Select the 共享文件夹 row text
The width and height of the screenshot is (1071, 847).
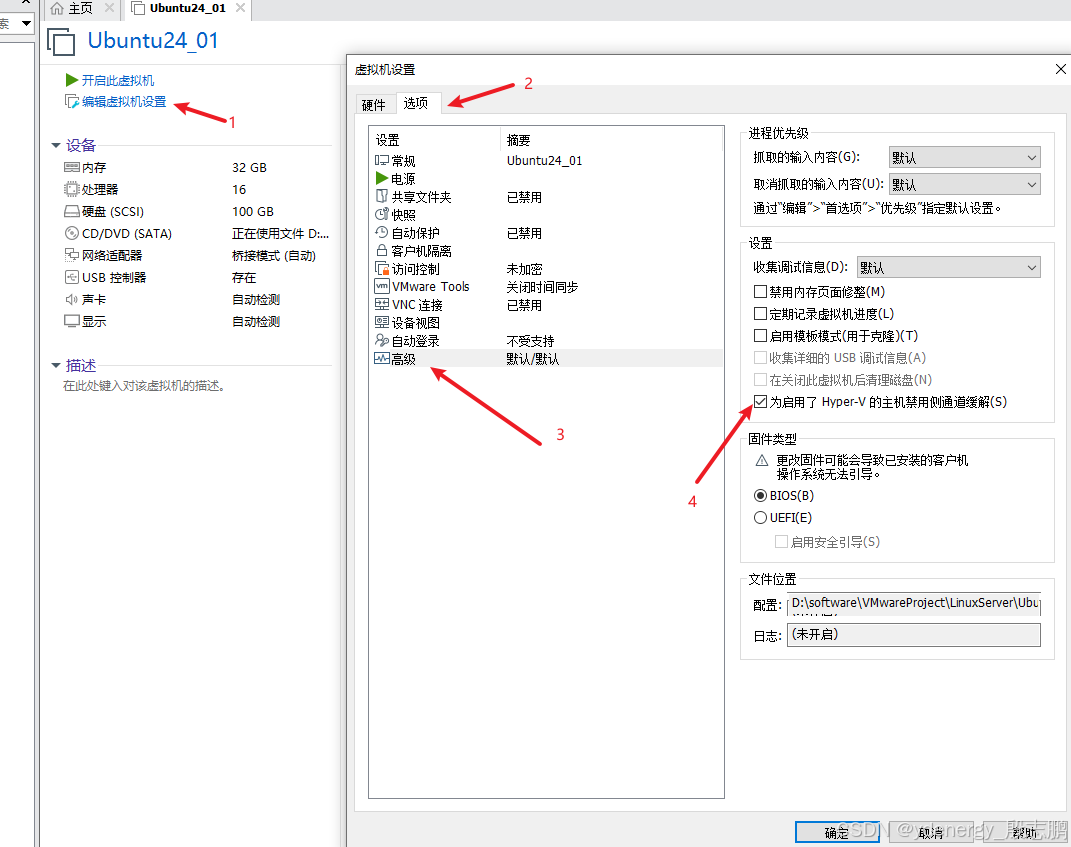click(x=421, y=197)
